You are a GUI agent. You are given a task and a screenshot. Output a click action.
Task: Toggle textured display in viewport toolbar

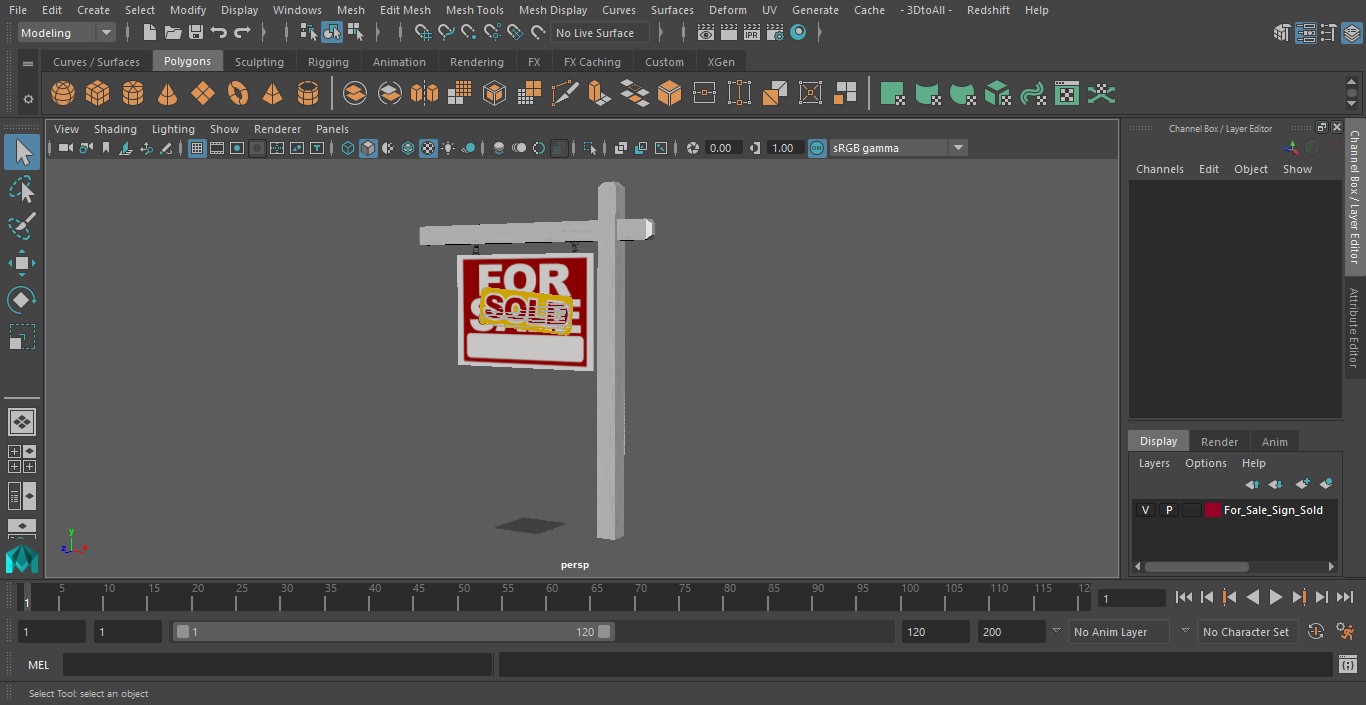(428, 148)
